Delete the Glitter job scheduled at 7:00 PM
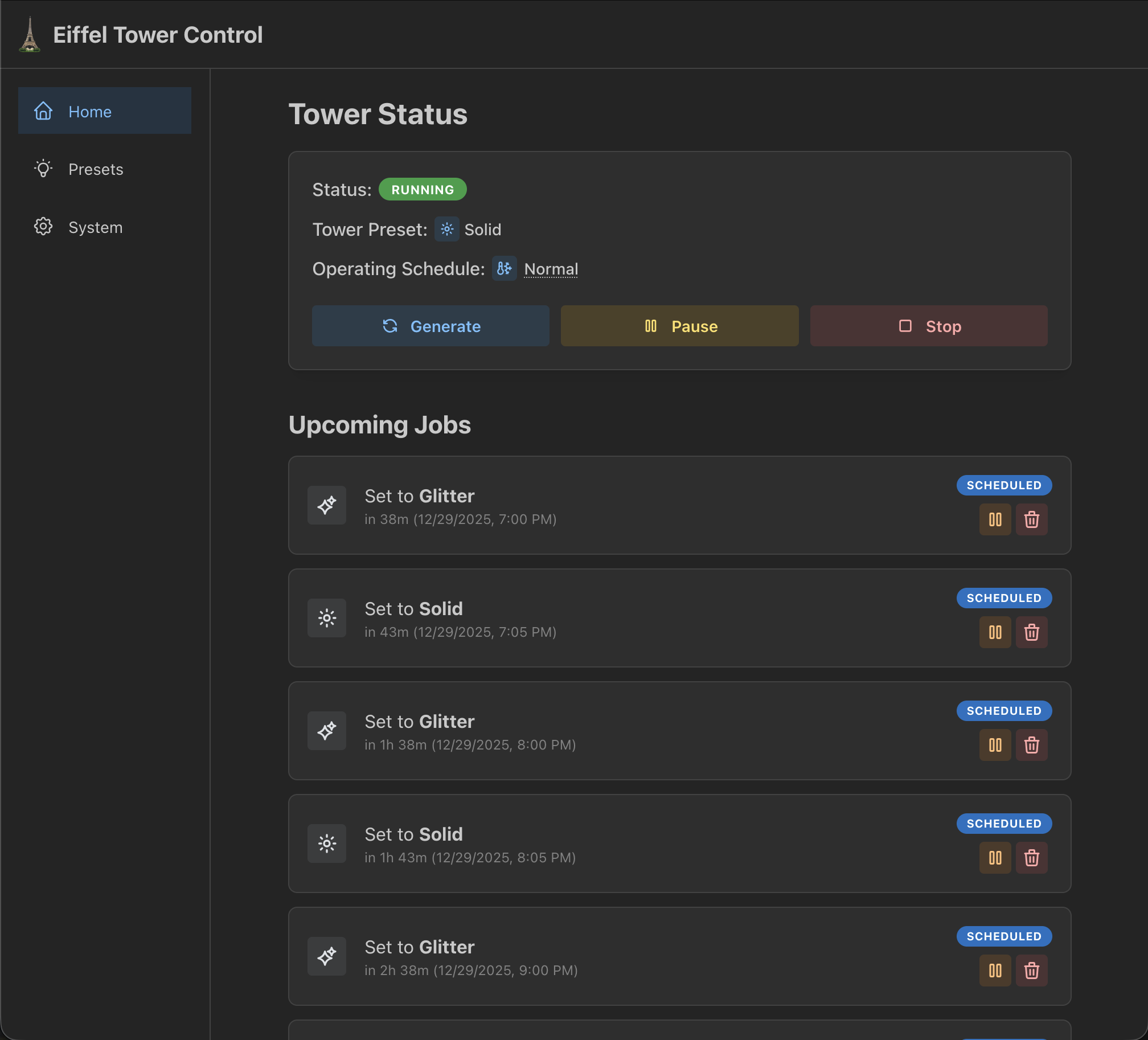Image resolution: width=1148 pixels, height=1040 pixels. [x=1032, y=519]
